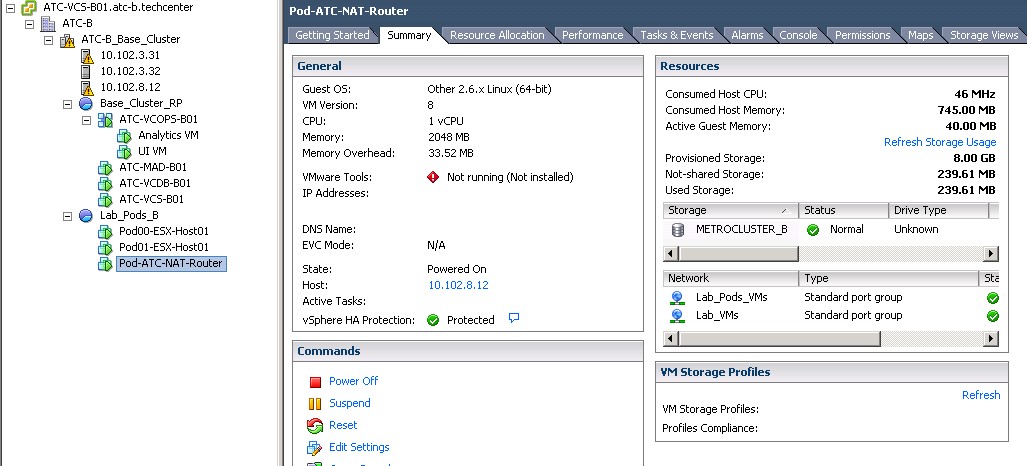Click the Suspend pause icon

[x=315, y=404]
